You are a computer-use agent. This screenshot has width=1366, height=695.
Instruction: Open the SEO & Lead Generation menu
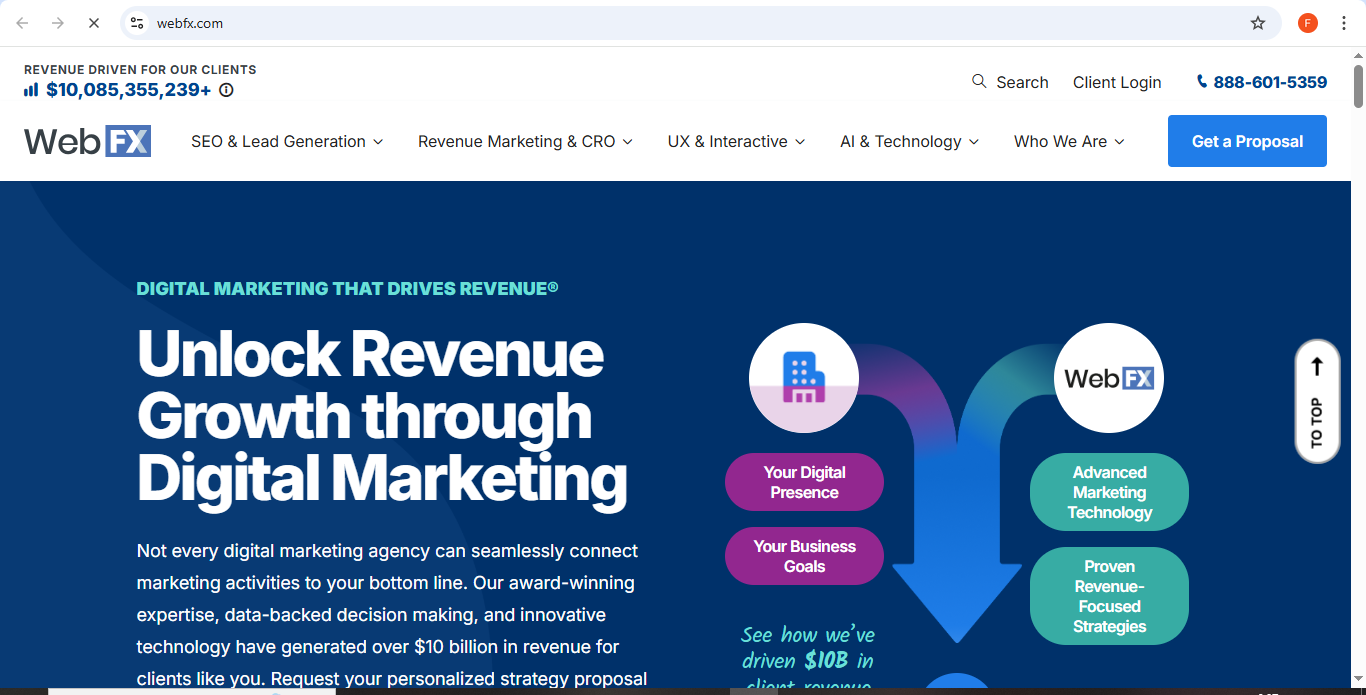click(x=287, y=142)
